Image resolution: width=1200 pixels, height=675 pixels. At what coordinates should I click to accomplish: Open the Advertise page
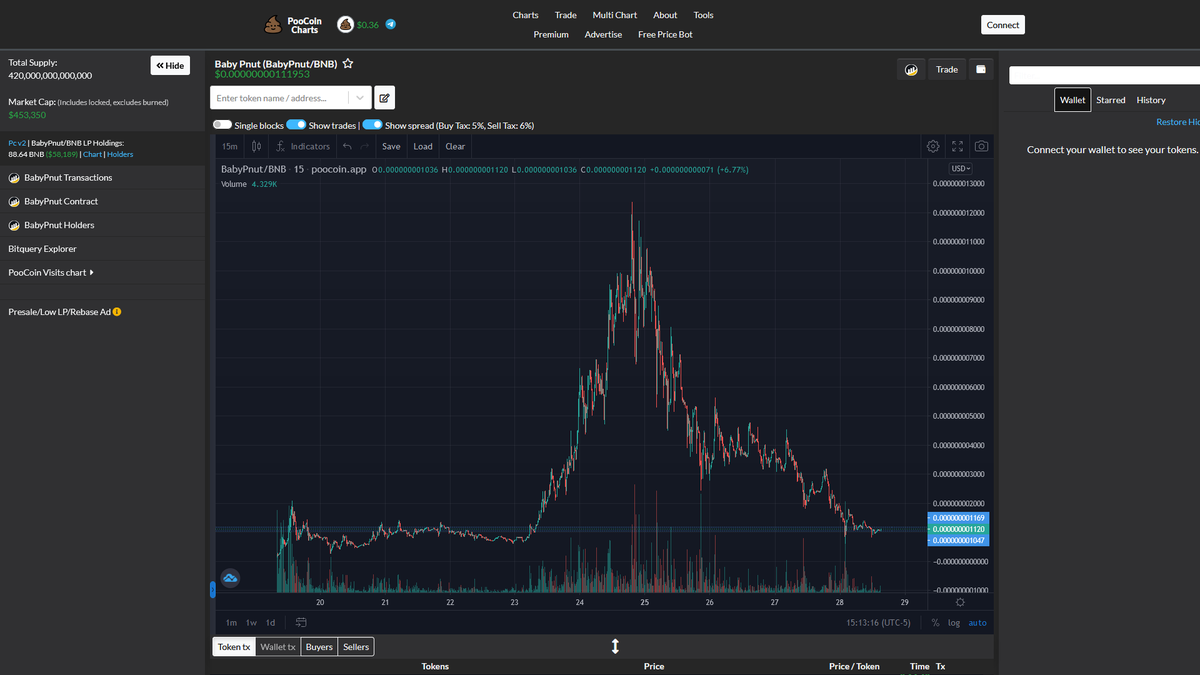pos(603,34)
